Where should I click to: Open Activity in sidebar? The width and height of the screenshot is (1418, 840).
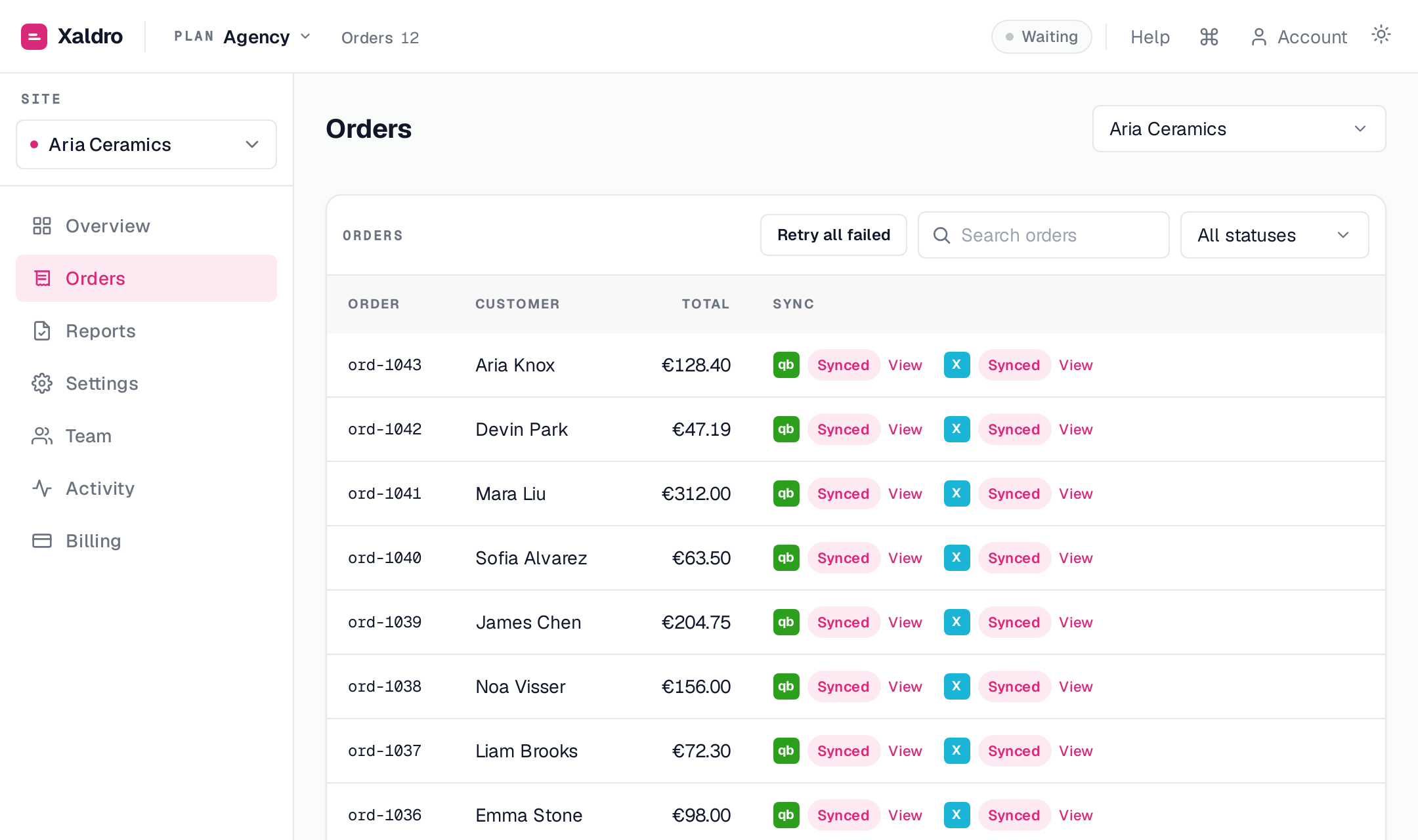(146, 488)
